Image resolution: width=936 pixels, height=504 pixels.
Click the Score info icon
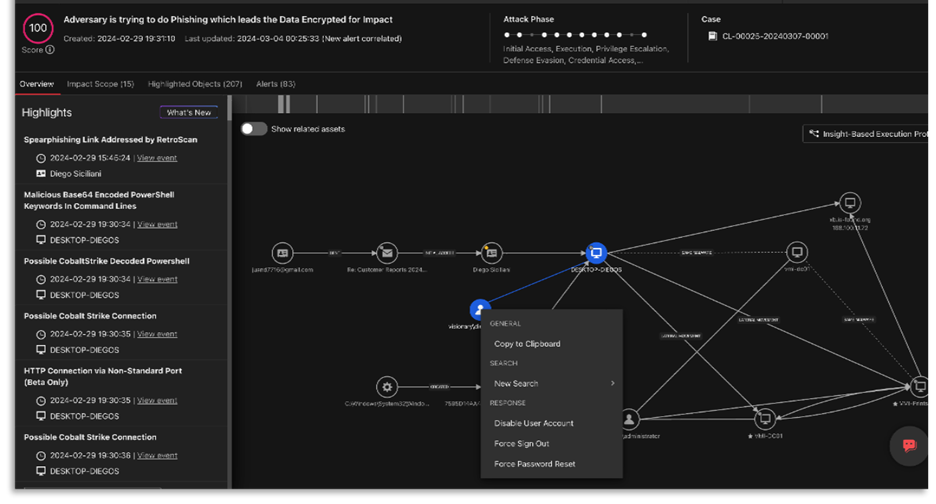pos(49,50)
